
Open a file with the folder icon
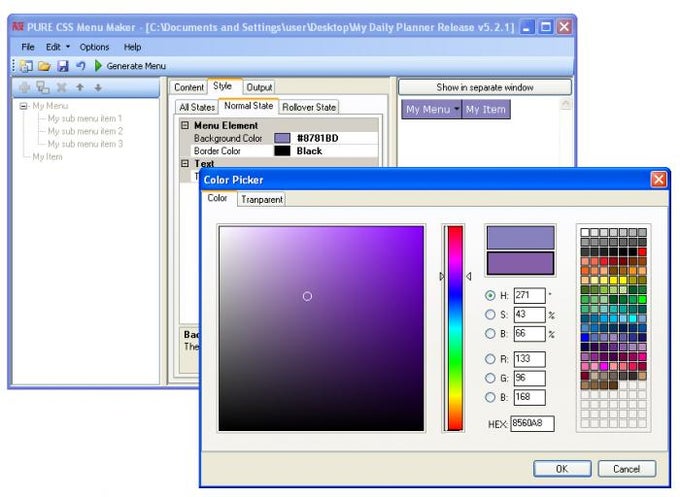click(x=44, y=66)
